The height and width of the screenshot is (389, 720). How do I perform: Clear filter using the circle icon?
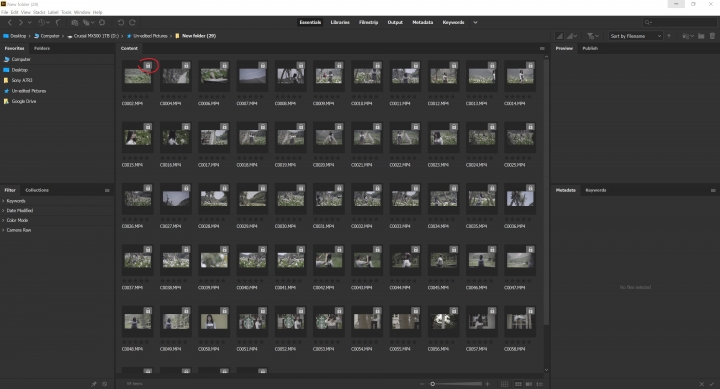(105, 384)
